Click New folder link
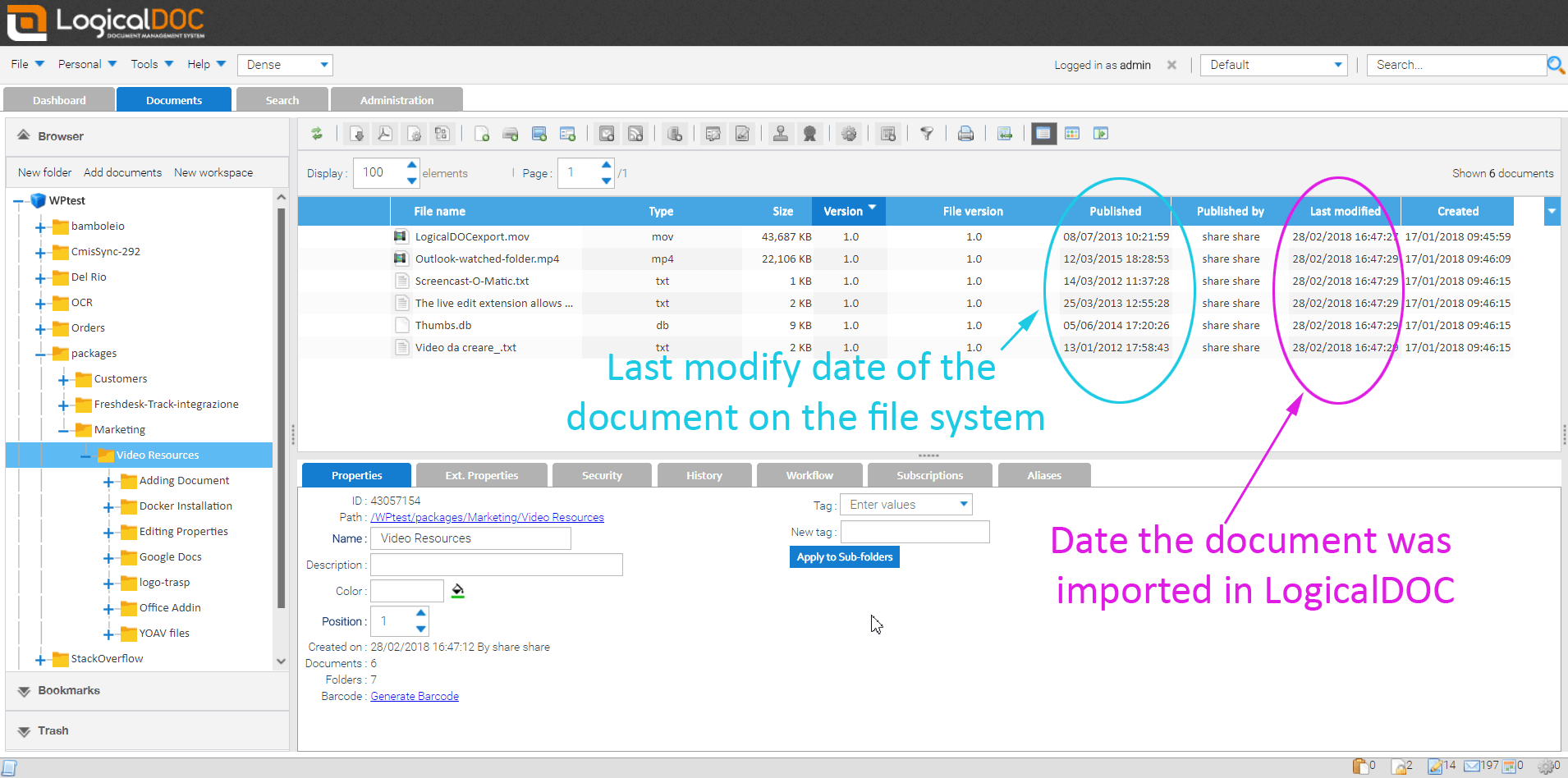This screenshot has height=778, width=1568. (x=44, y=172)
